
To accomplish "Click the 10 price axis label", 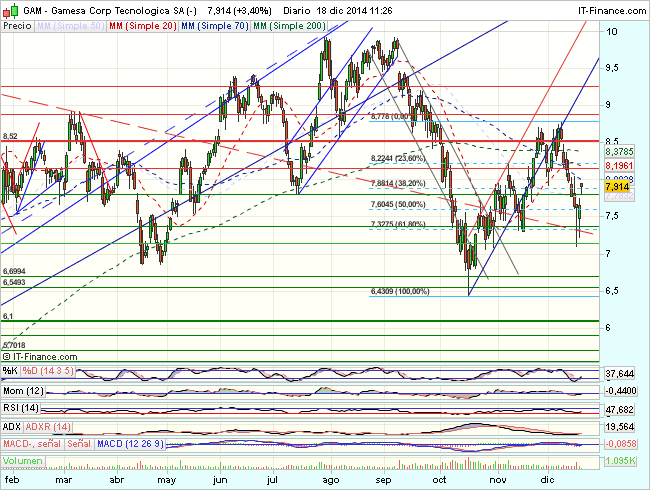I will [x=611, y=32].
